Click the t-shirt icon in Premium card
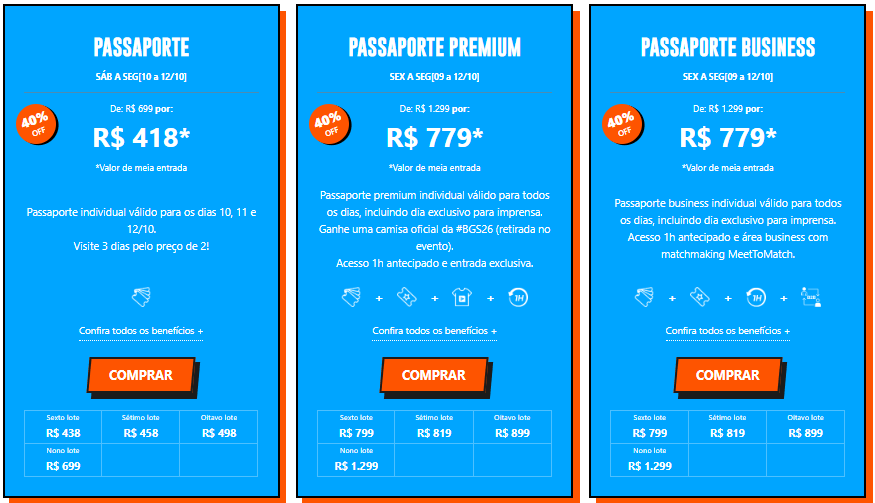The height and width of the screenshot is (503, 875). coord(462,297)
